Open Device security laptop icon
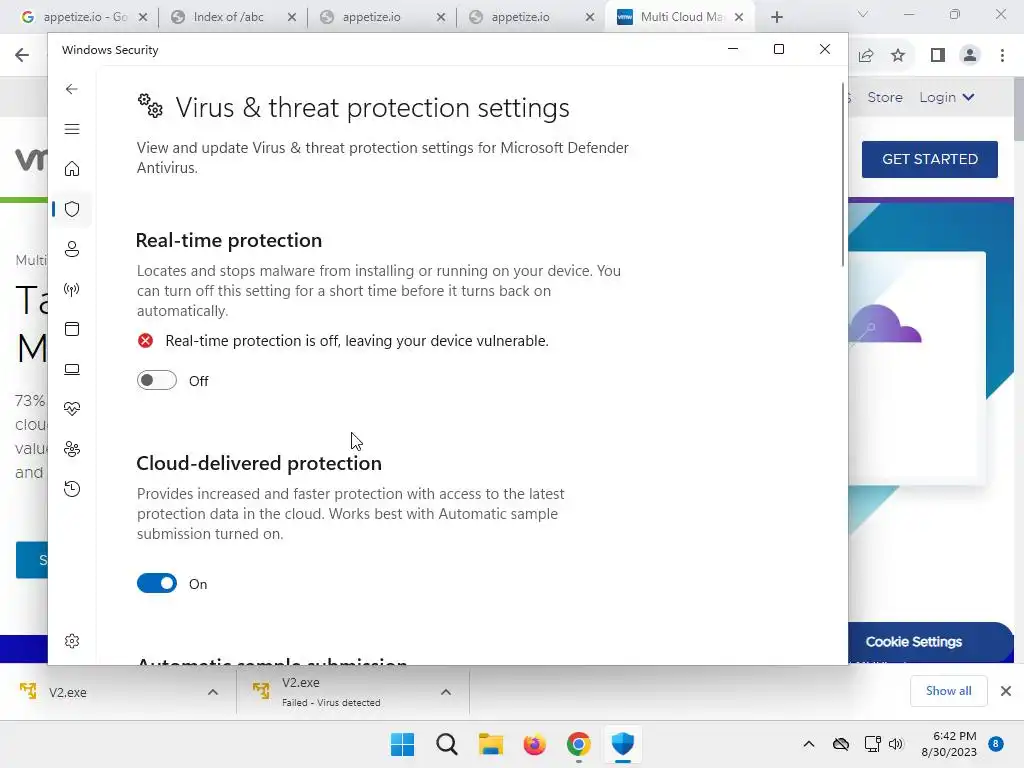The image size is (1024, 768). (x=72, y=369)
